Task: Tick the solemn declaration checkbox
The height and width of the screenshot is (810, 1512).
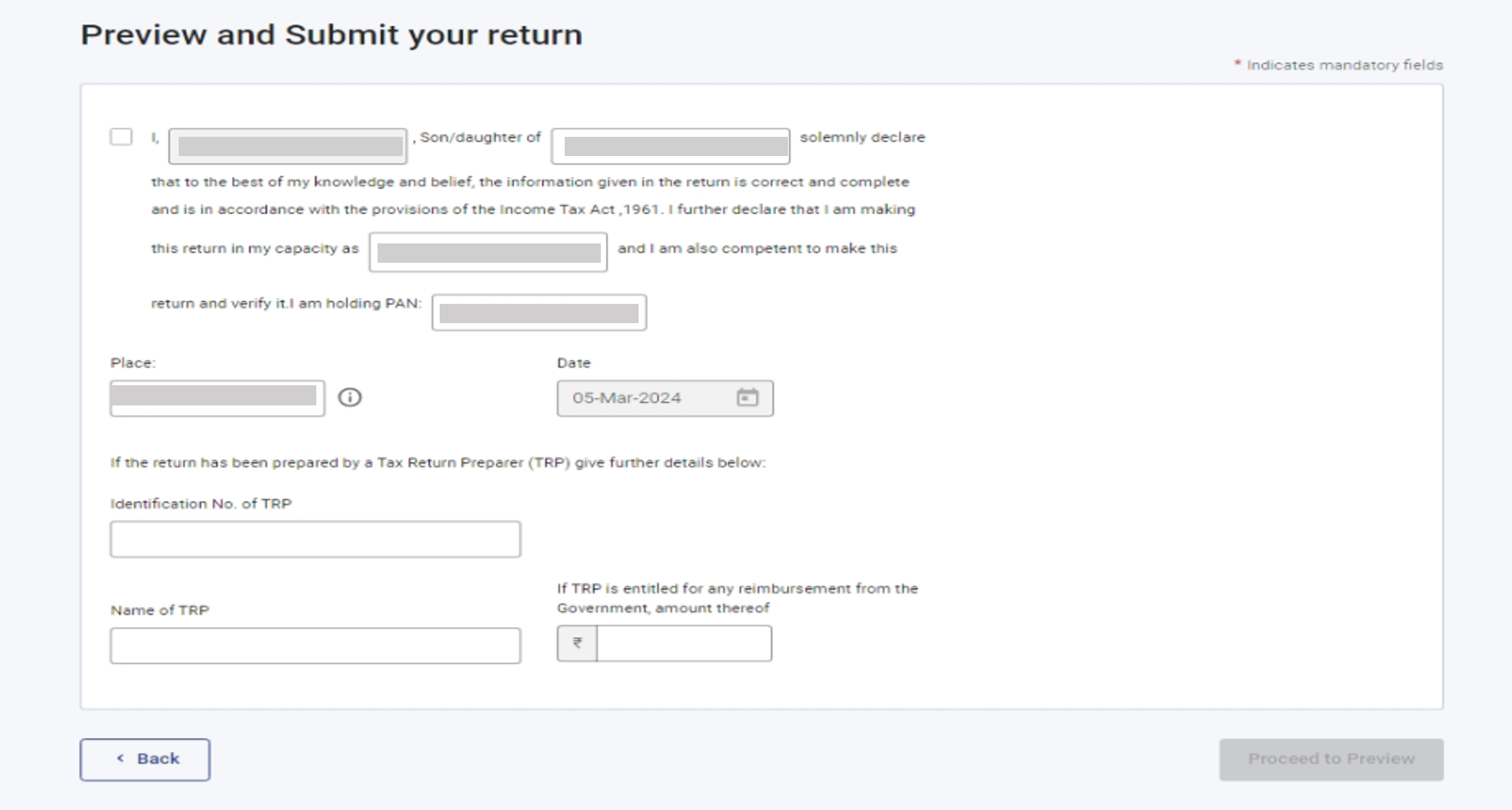Action: 121,137
